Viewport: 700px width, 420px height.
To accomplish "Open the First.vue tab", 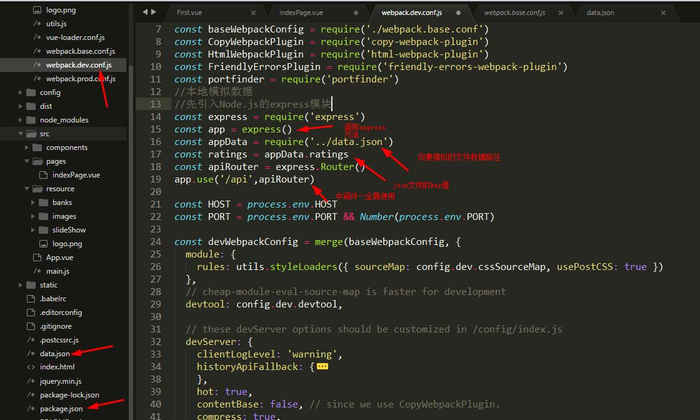I will (189, 13).
